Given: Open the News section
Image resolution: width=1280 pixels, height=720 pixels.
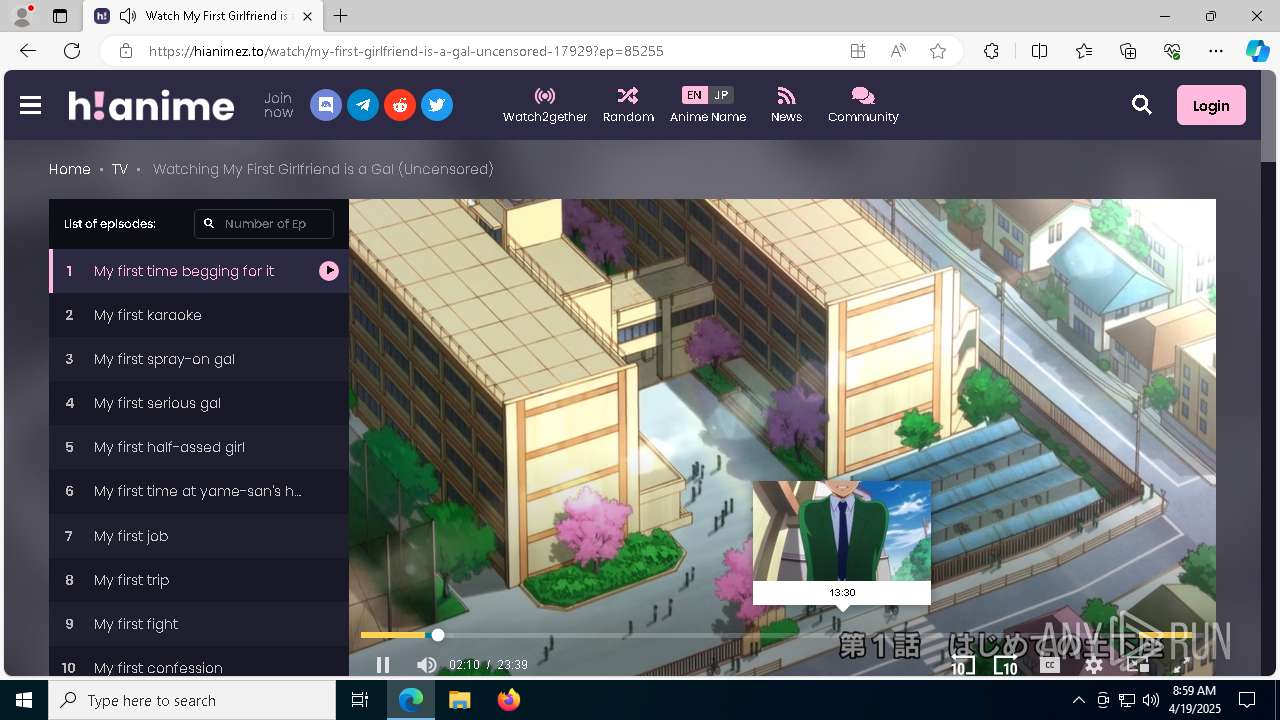Looking at the screenshot, I should coord(786,105).
